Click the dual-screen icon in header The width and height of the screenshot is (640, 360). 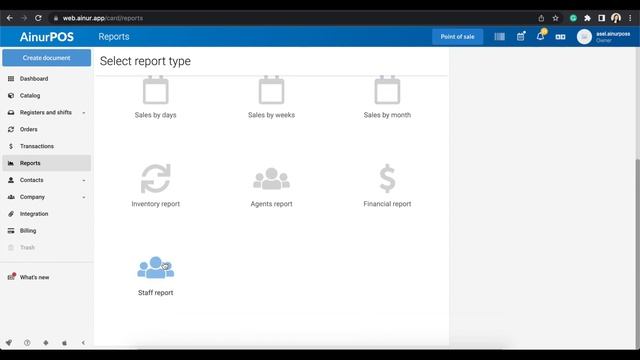pyautogui.click(x=560, y=37)
